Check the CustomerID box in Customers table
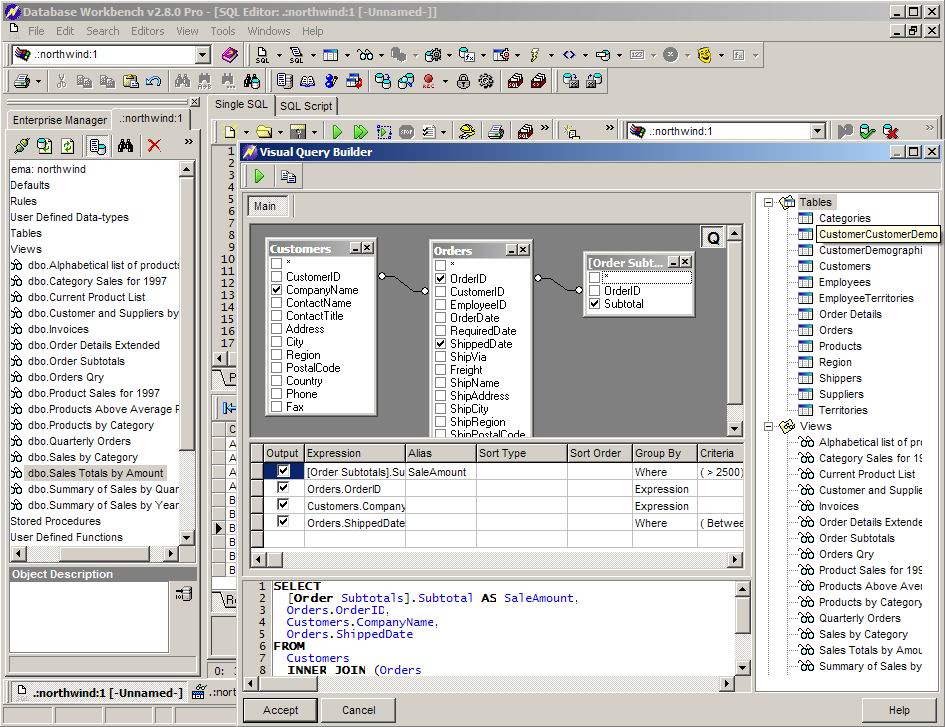 pyautogui.click(x=277, y=277)
